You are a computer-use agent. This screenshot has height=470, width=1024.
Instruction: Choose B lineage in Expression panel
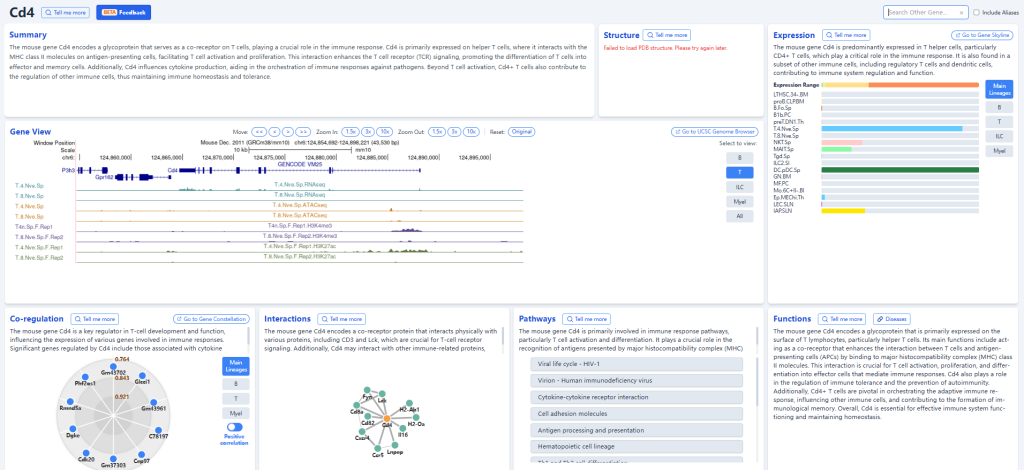[x=999, y=107]
